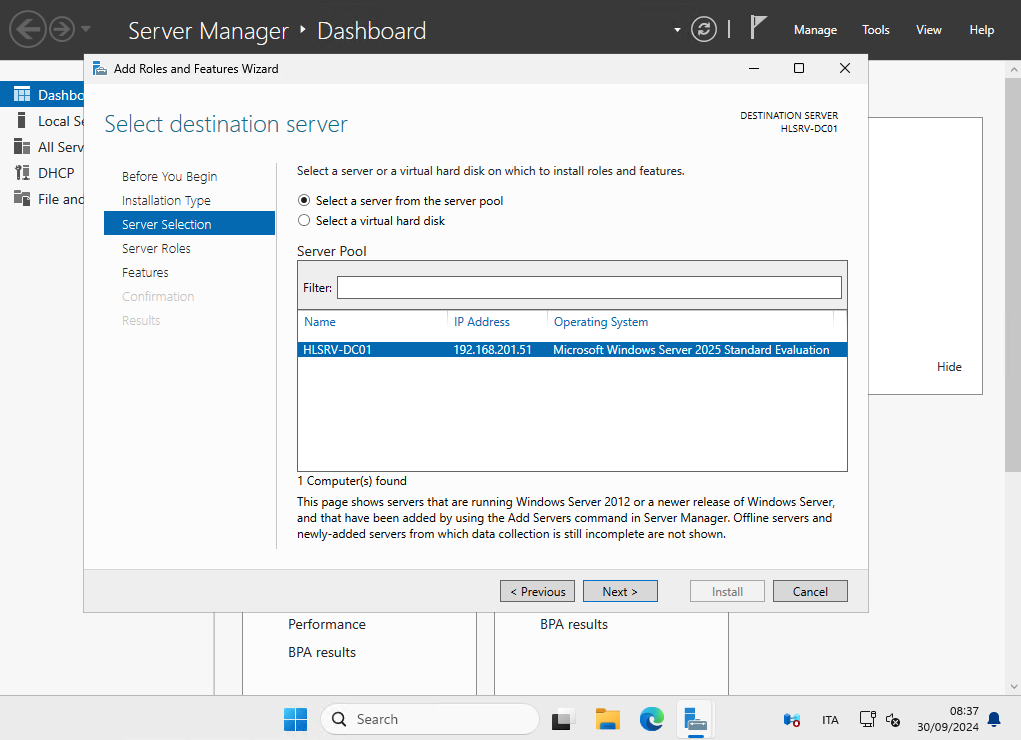
Task: Open the Manage menu
Action: coord(815,30)
